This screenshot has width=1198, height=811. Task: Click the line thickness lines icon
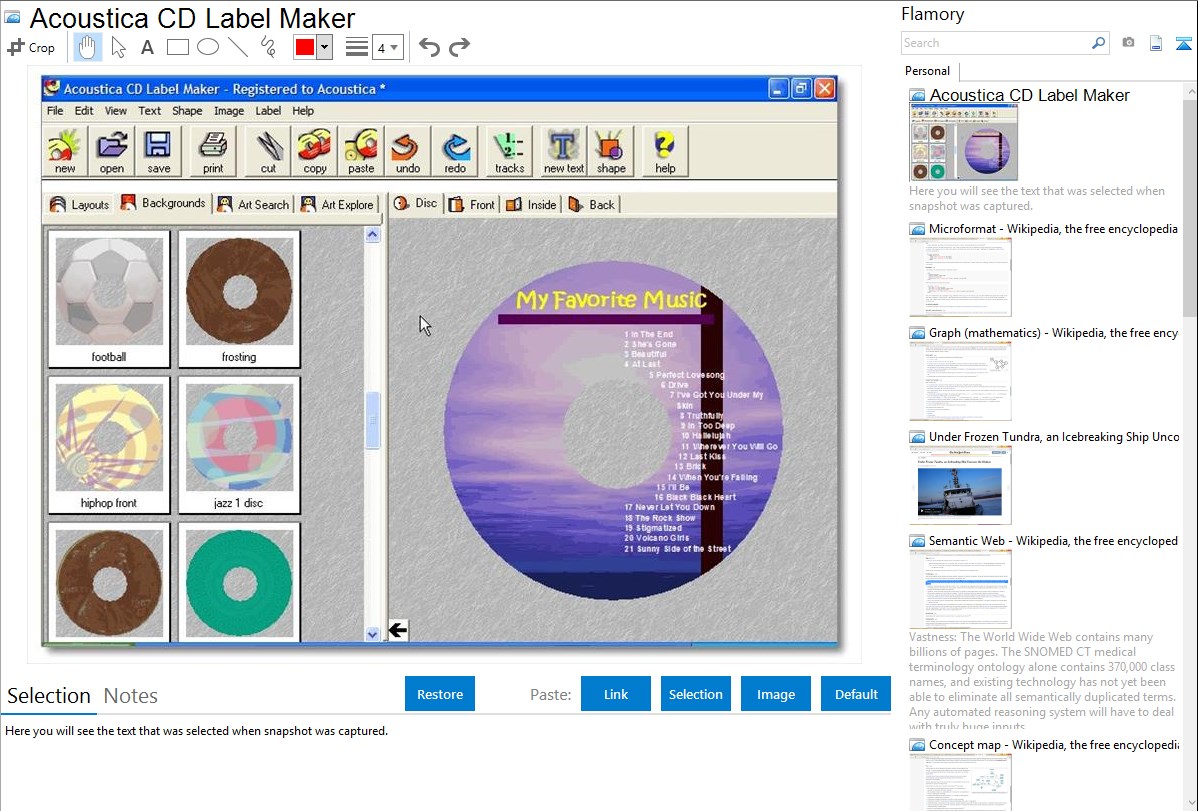357,47
